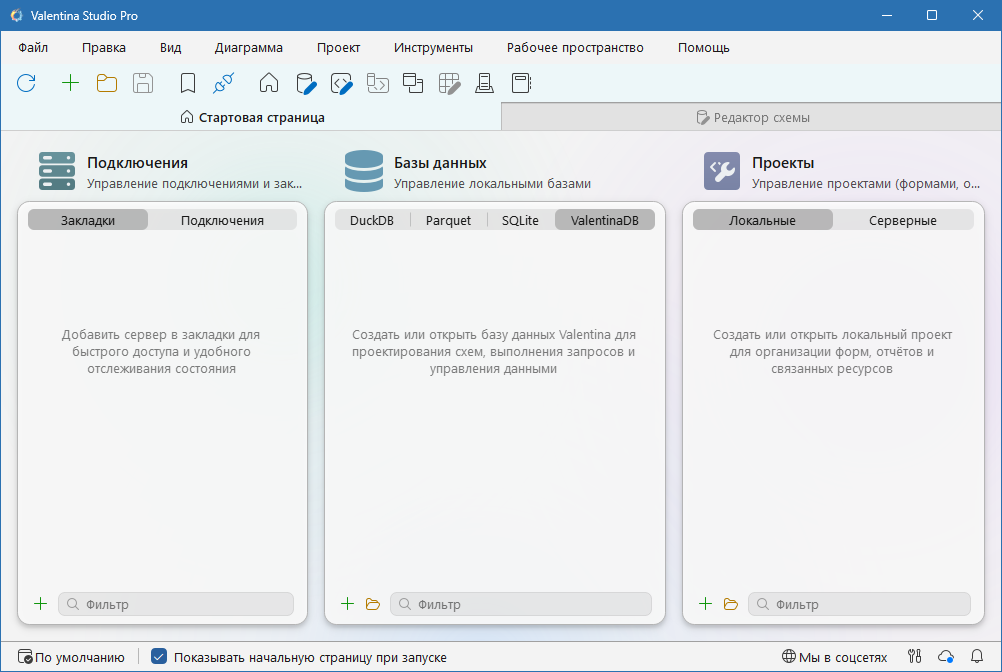Click the Refresh toolbar icon

point(26,83)
